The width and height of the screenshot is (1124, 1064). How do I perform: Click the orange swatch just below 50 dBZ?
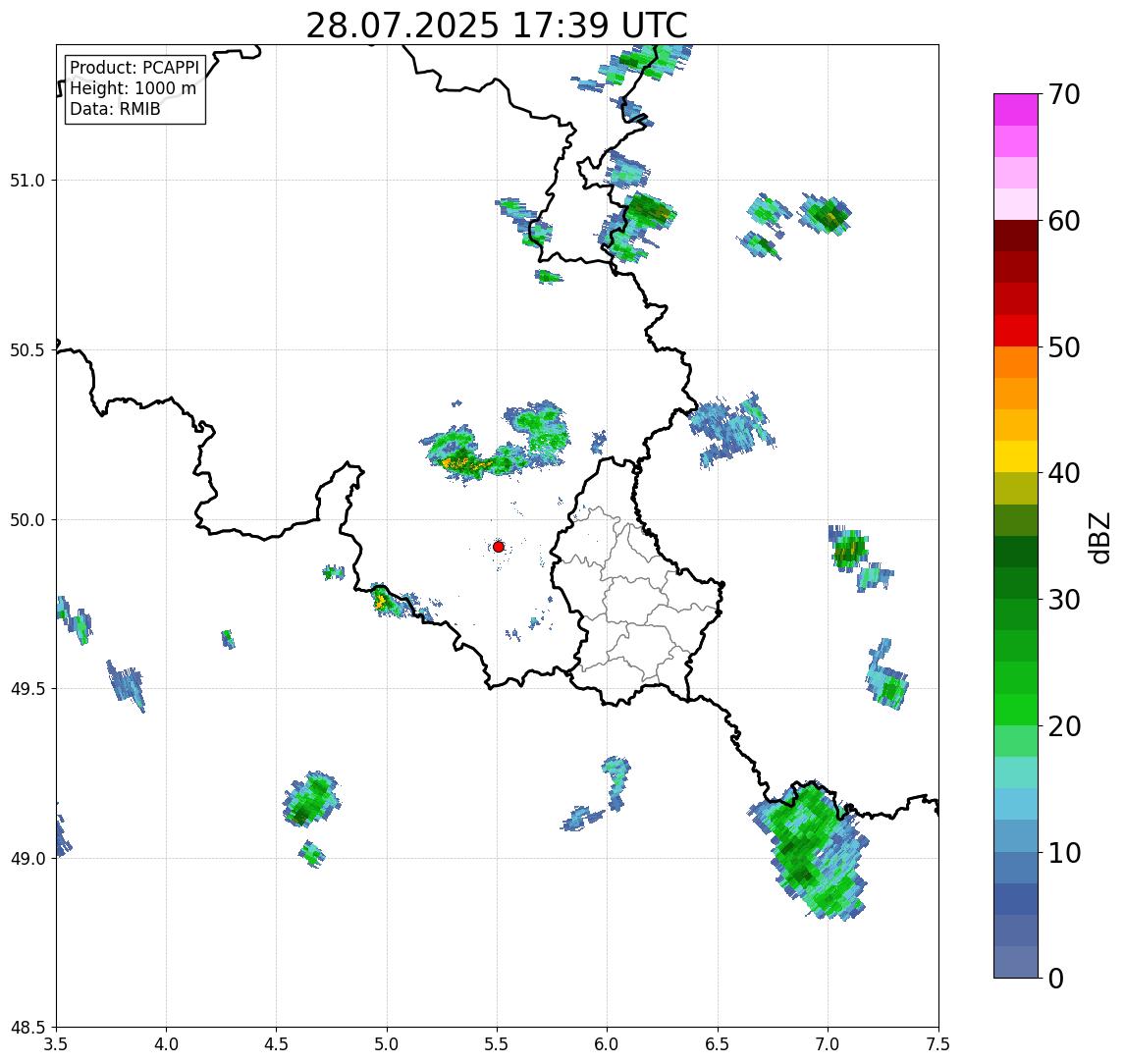coord(1016,362)
